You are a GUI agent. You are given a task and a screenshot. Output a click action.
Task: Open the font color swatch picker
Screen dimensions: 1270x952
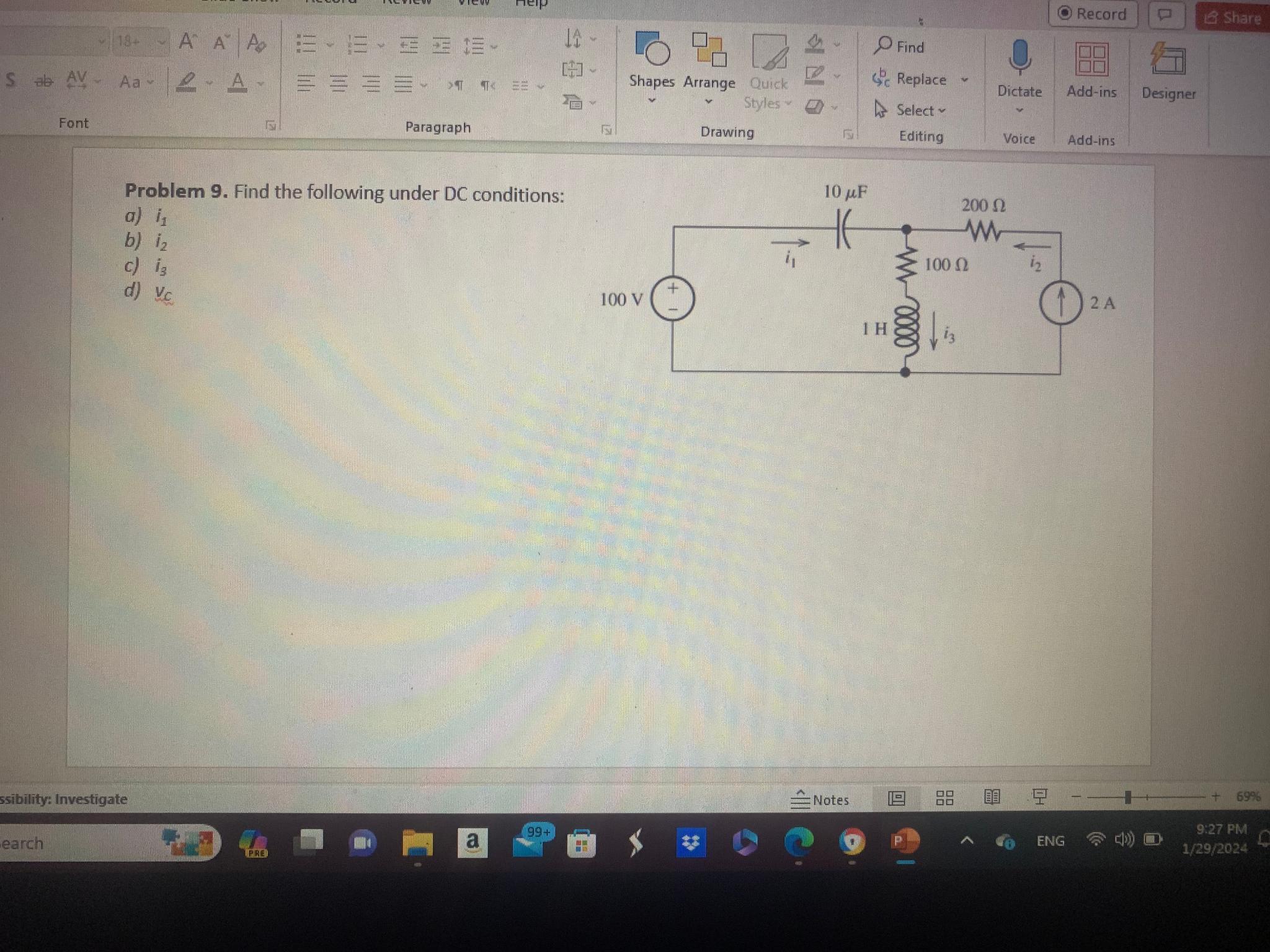click(x=260, y=82)
